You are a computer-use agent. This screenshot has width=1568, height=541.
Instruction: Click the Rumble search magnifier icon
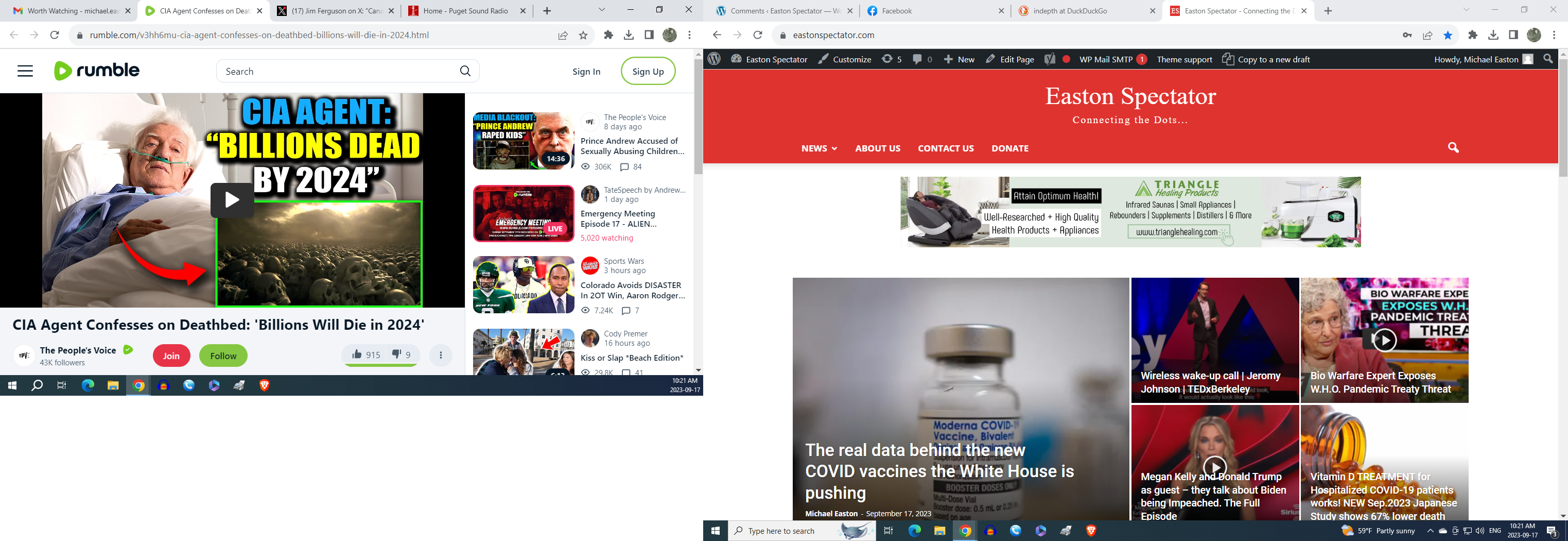[x=465, y=71]
